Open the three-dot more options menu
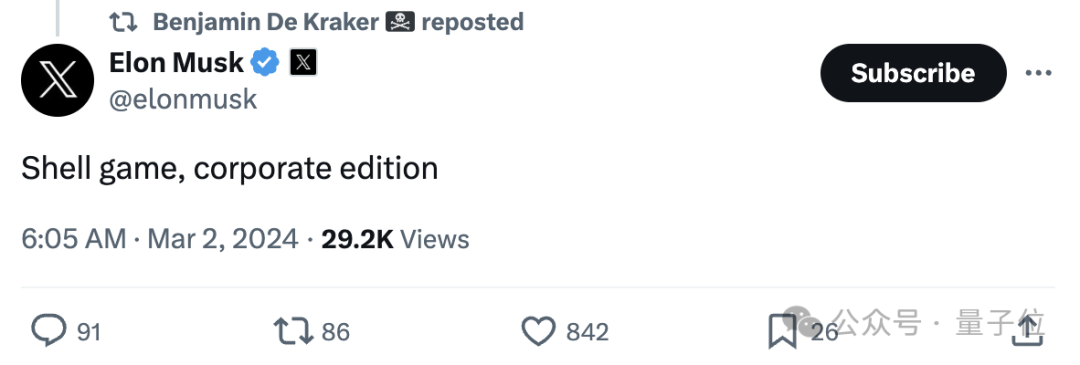Screen dimensions: 1080x365 (x=1039, y=73)
